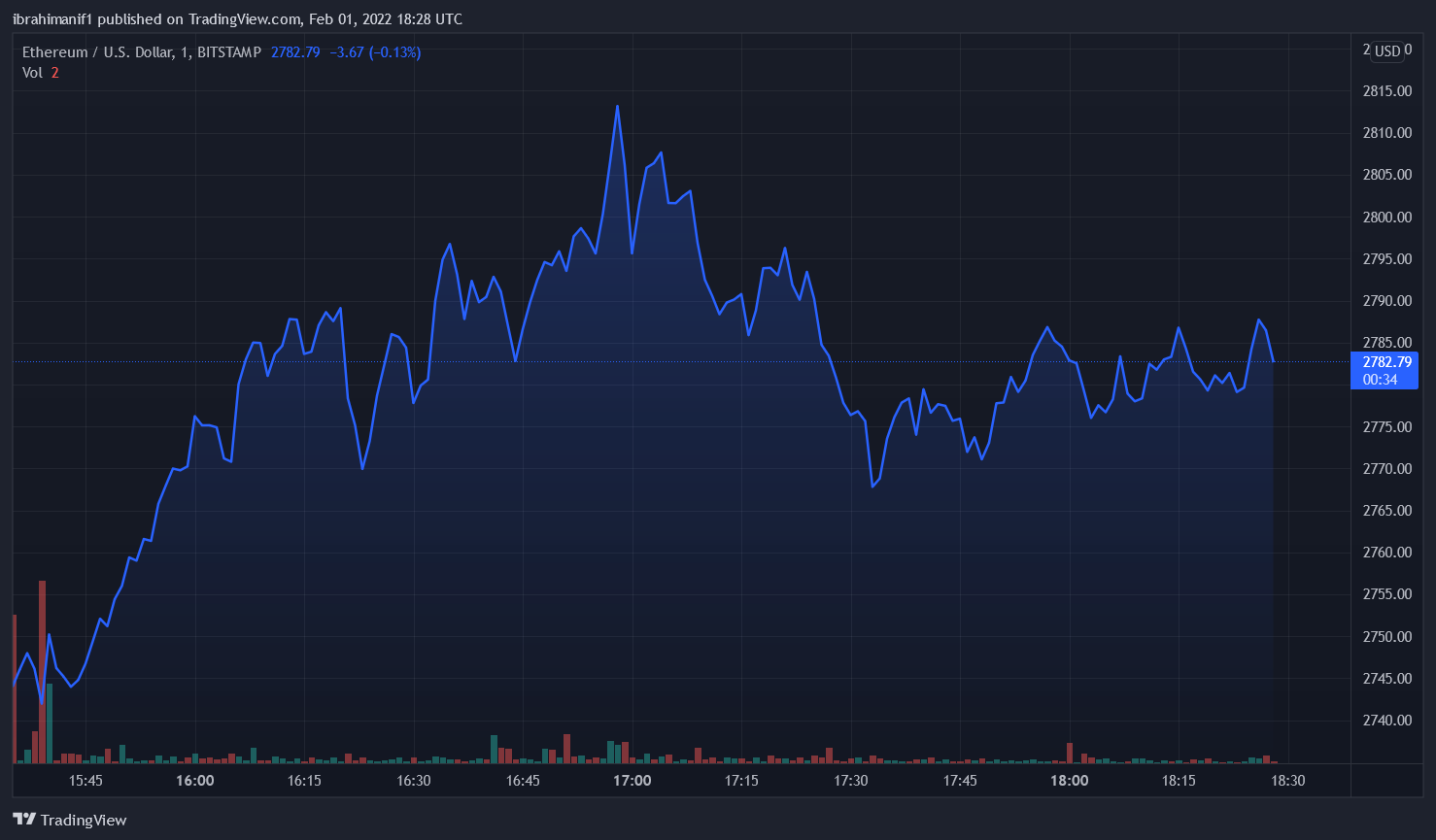The height and width of the screenshot is (840, 1436).
Task: Click the 2800.00 price axis label
Action: (1386, 218)
